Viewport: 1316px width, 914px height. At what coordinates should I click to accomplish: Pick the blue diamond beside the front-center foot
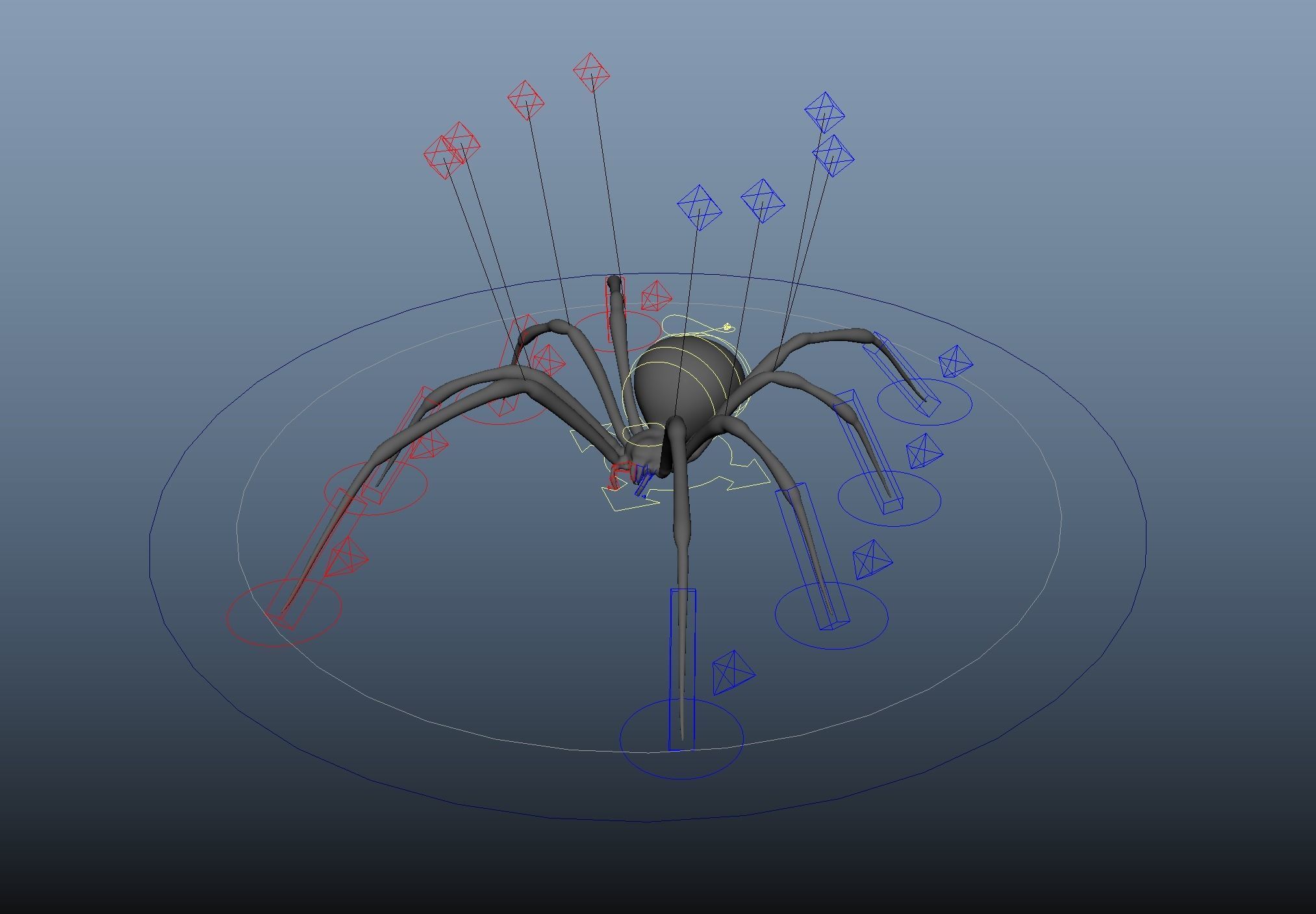point(733,672)
